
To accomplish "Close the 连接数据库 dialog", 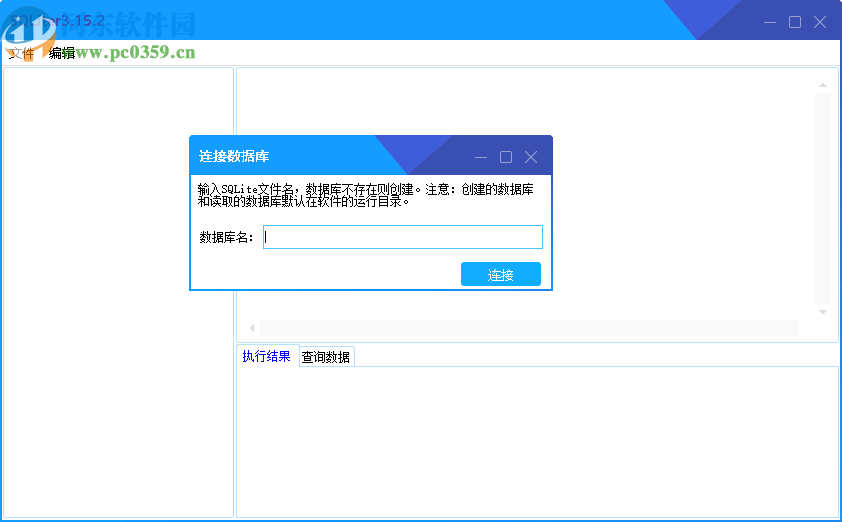I will coord(531,157).
